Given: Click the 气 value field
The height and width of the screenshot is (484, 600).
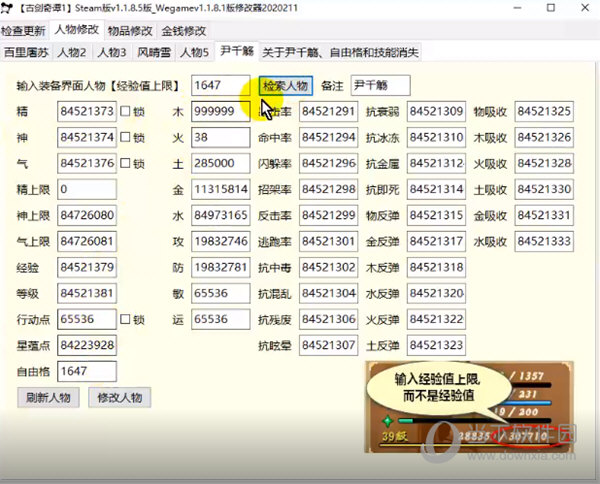Looking at the screenshot, I should 87,163.
